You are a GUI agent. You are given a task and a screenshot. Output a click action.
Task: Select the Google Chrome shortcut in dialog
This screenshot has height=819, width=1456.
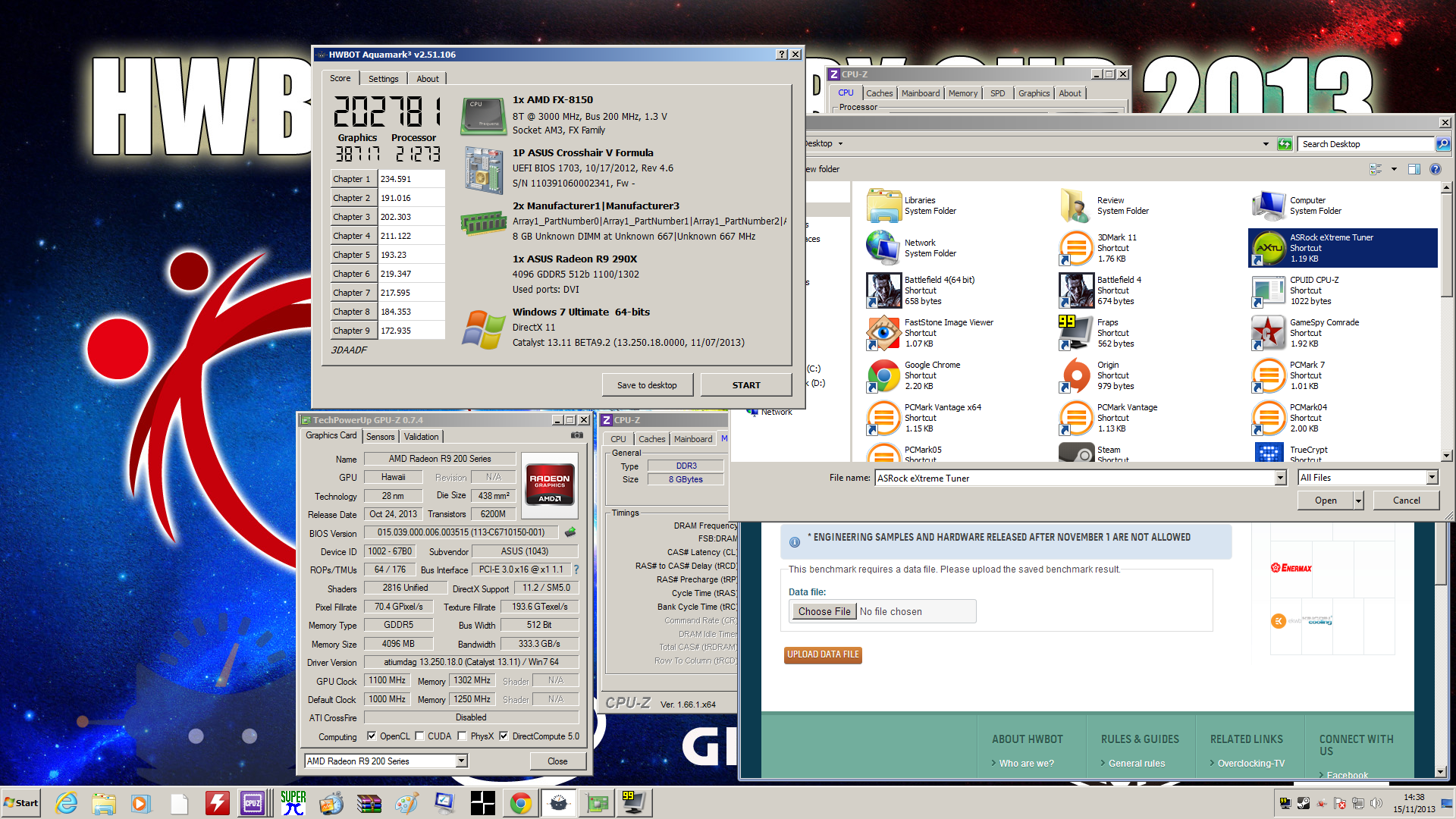coord(958,375)
